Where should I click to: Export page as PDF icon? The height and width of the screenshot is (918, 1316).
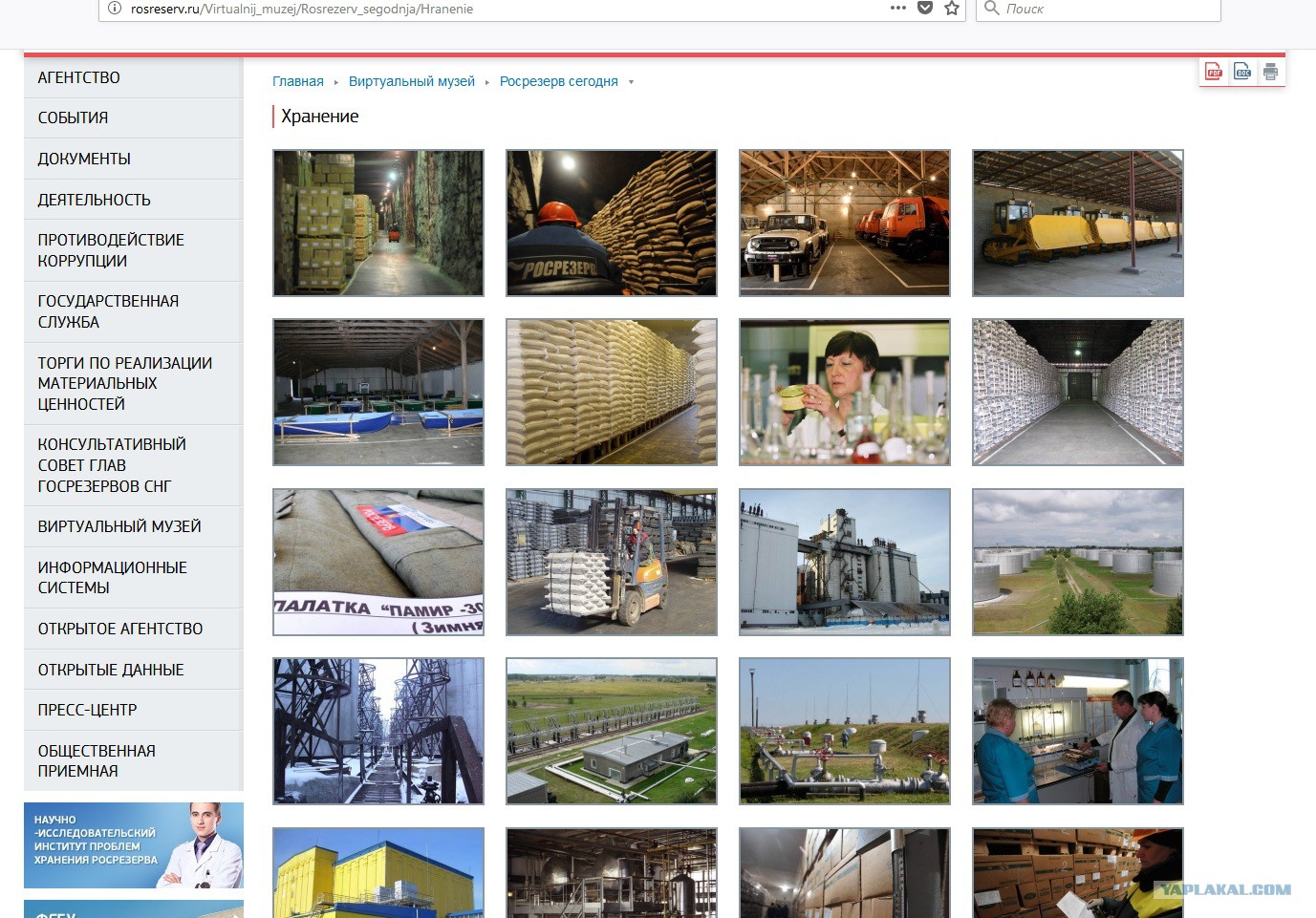1214,72
